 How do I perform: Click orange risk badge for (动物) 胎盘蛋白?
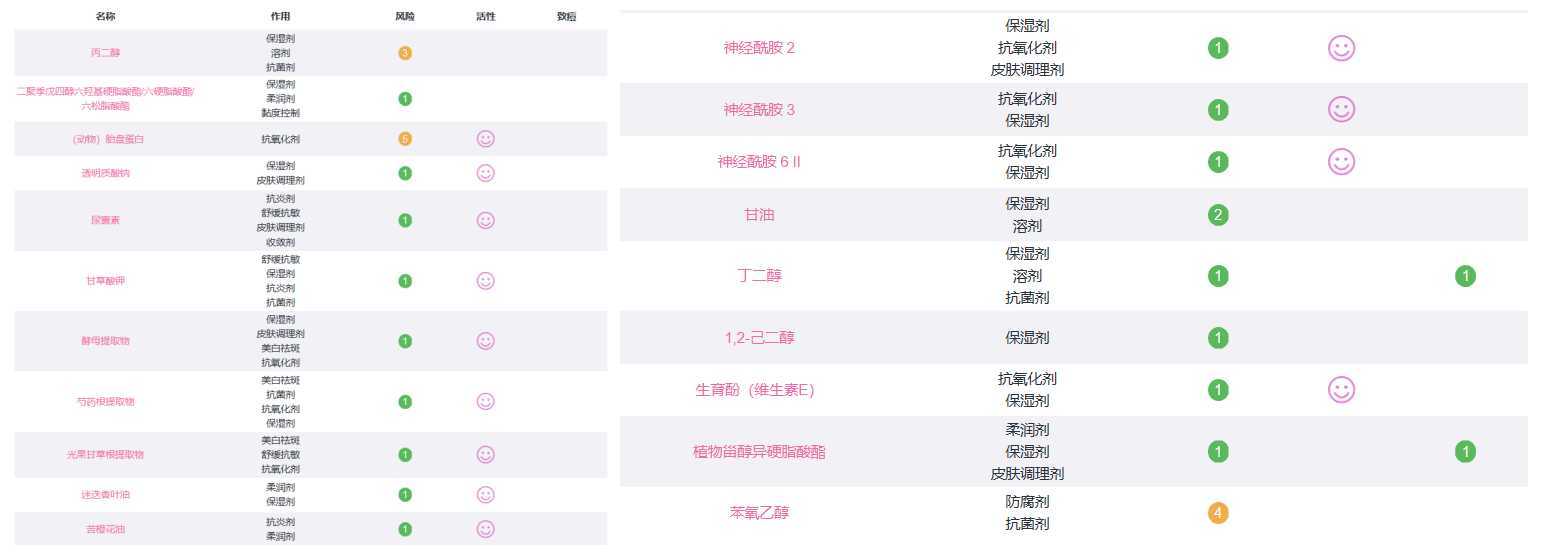pyautogui.click(x=405, y=139)
